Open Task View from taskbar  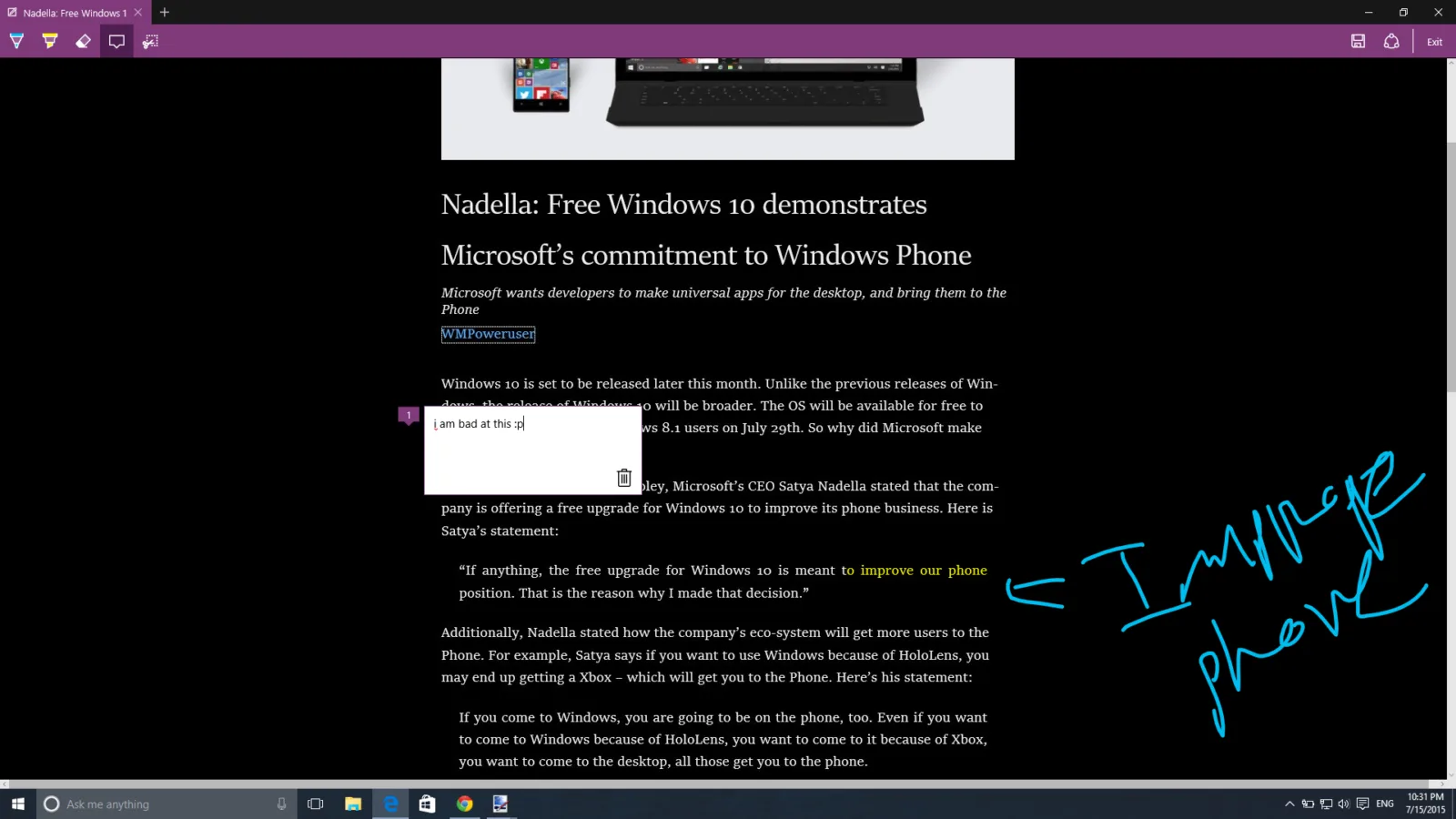(316, 804)
